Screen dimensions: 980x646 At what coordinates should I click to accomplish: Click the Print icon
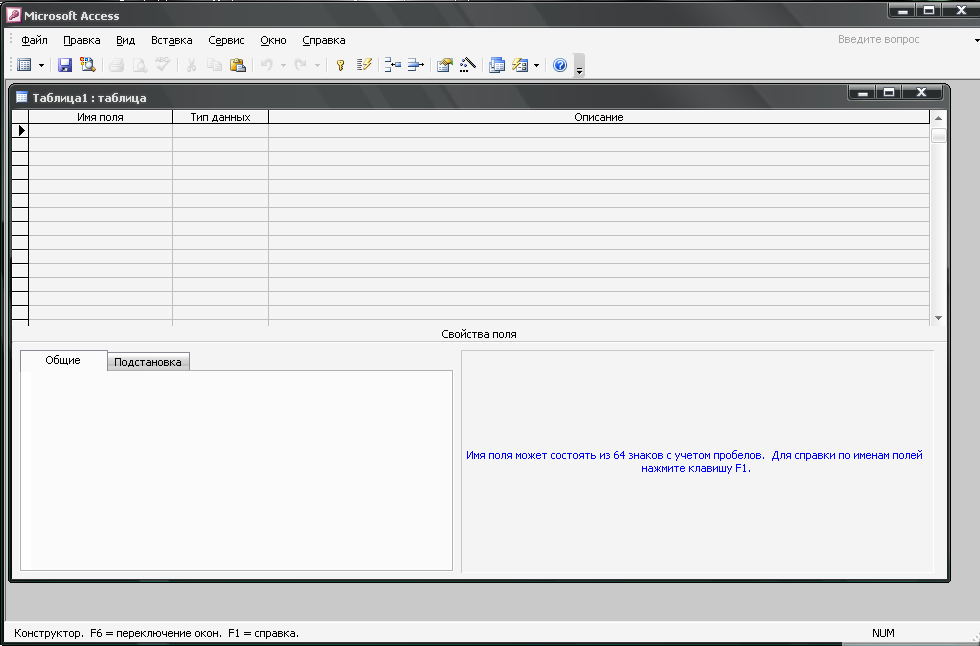[x=116, y=65]
